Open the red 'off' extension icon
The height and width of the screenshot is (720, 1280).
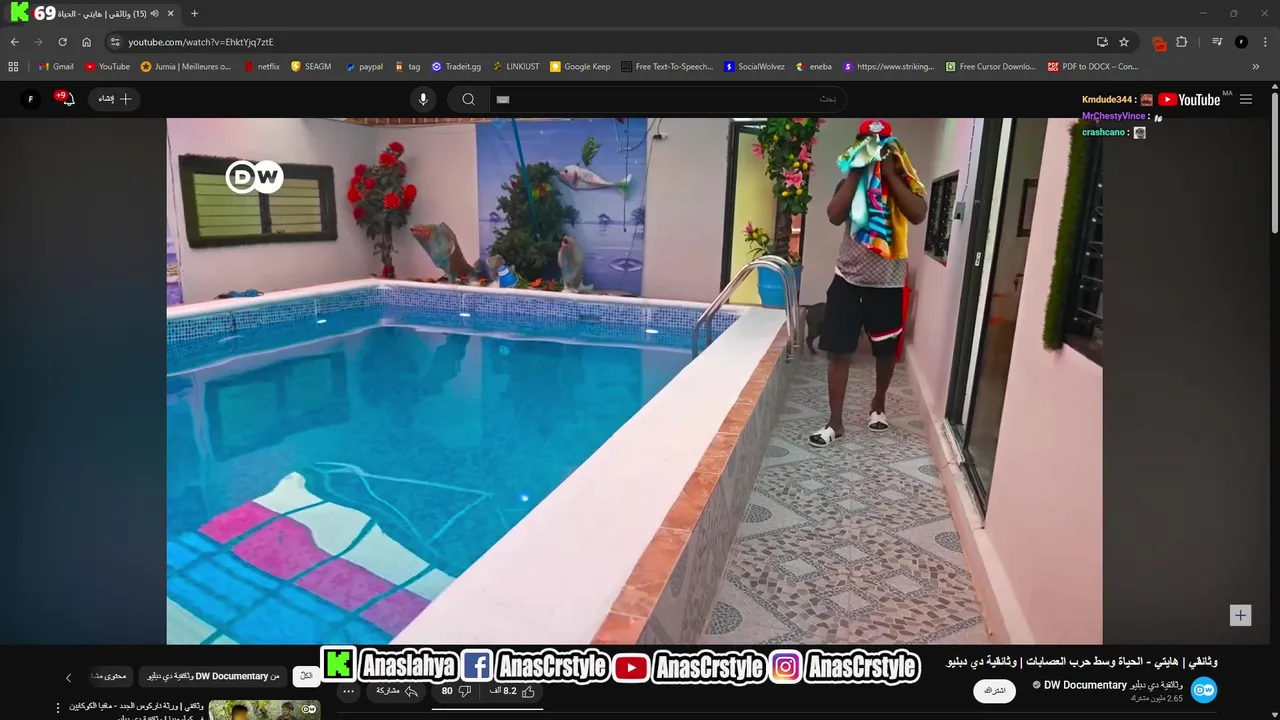(1159, 43)
